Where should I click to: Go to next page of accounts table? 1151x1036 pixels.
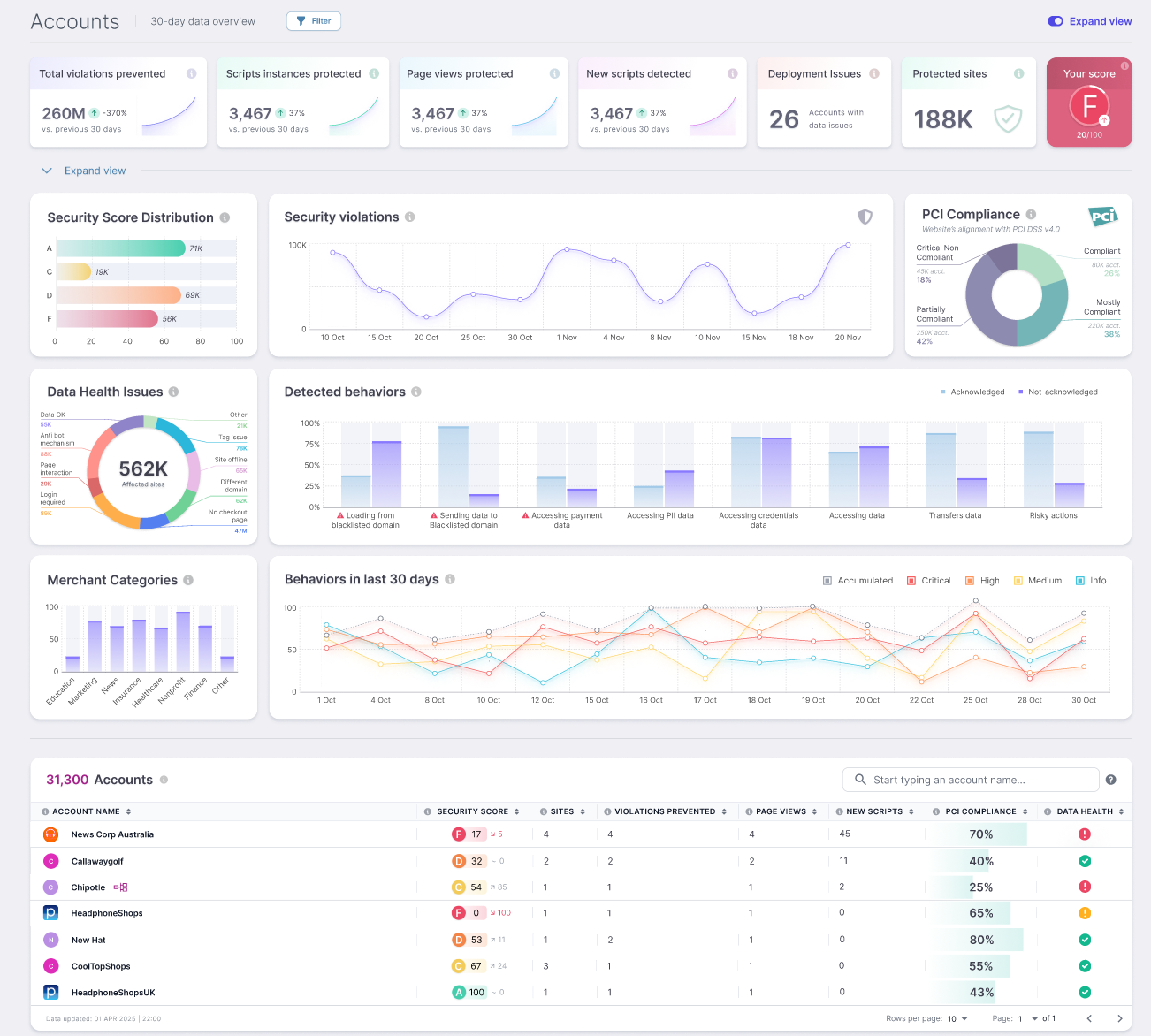point(1119,1018)
